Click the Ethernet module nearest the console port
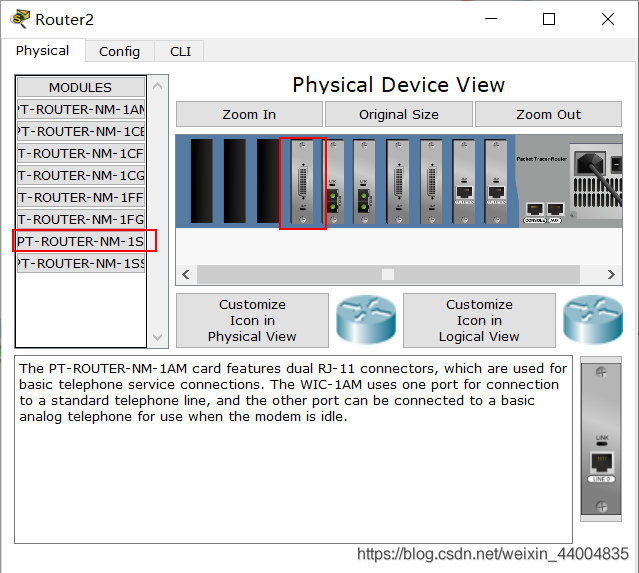This screenshot has height=573, width=639. coord(496,182)
